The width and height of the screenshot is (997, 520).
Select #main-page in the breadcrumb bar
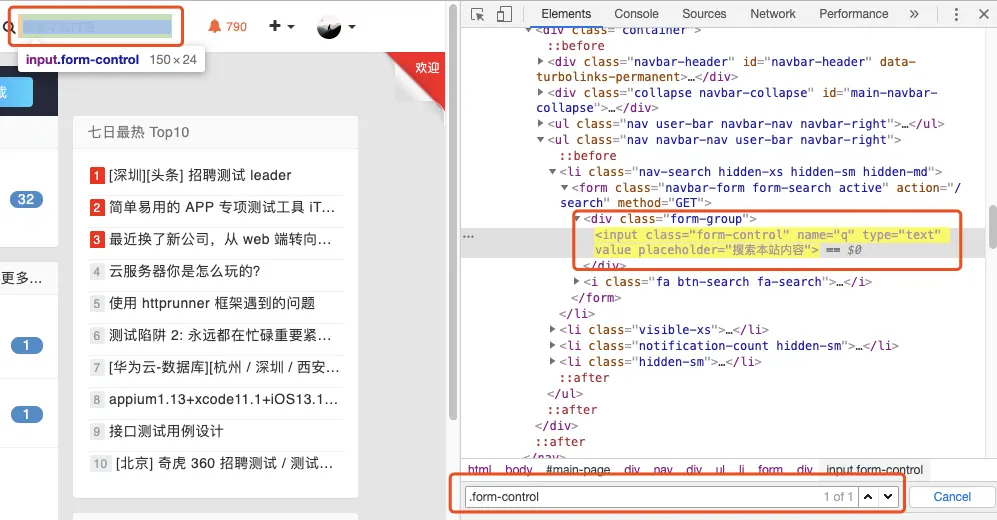[578, 469]
